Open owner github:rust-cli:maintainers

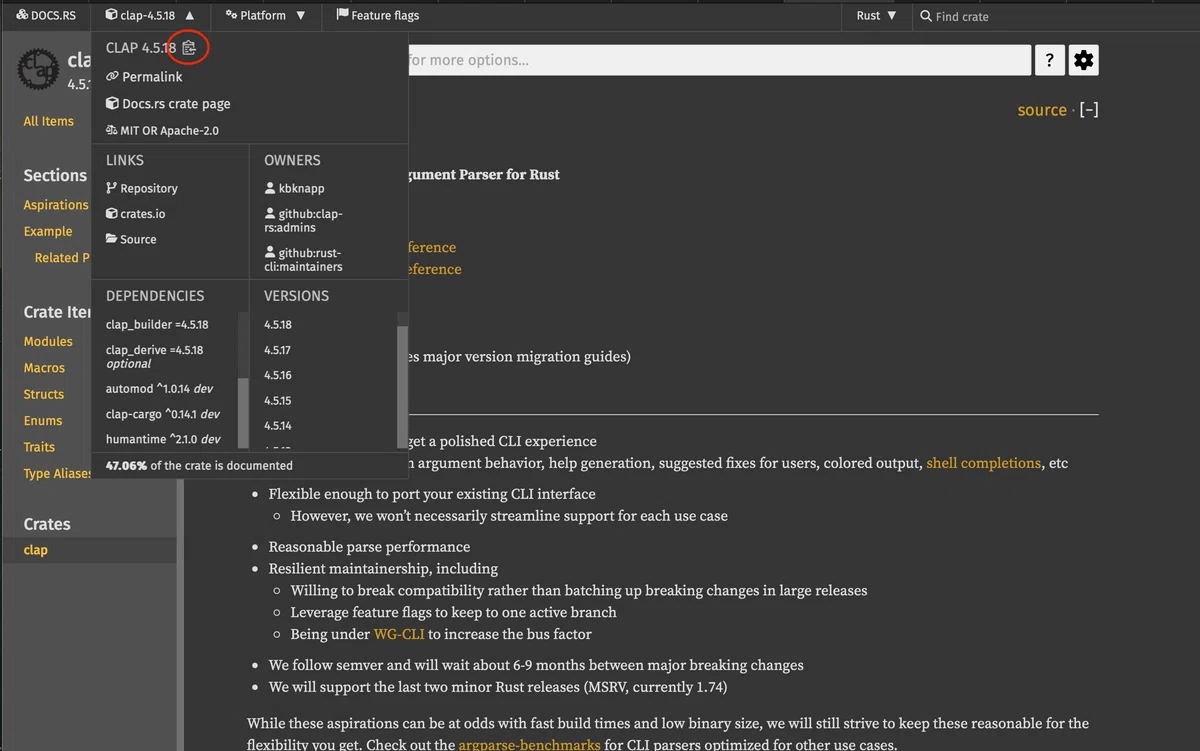(303, 260)
